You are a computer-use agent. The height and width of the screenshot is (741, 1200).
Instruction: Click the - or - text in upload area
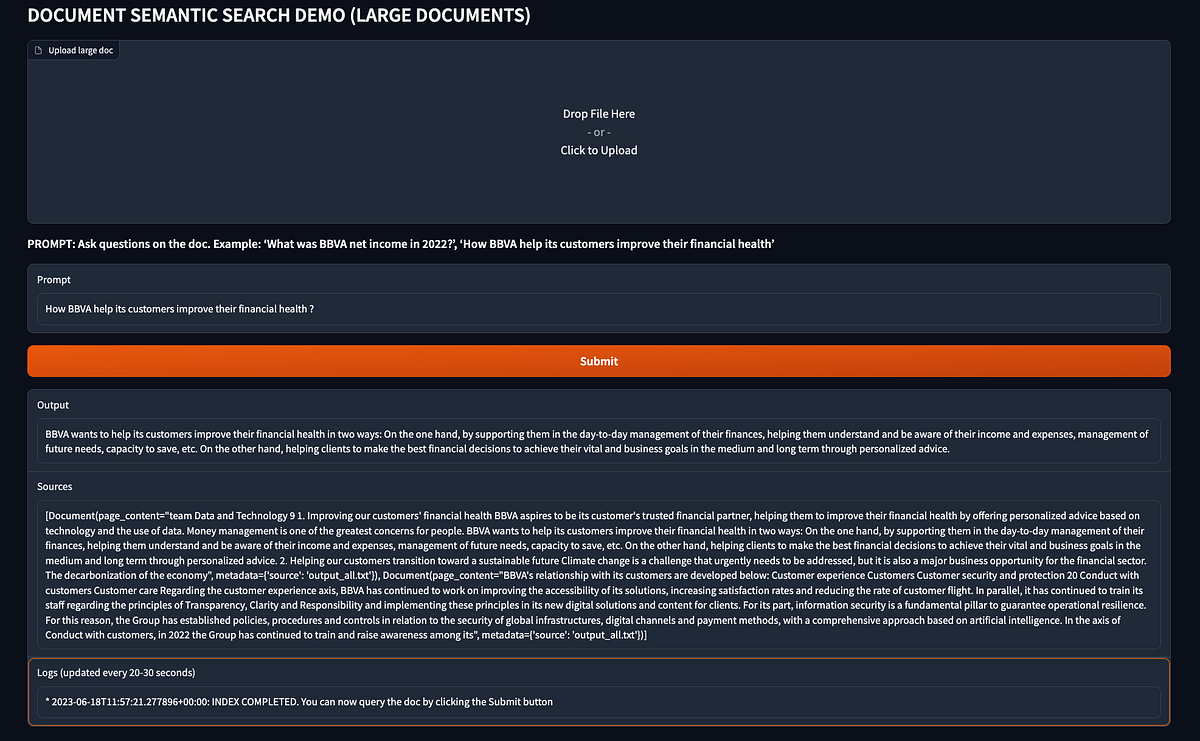click(x=598, y=131)
